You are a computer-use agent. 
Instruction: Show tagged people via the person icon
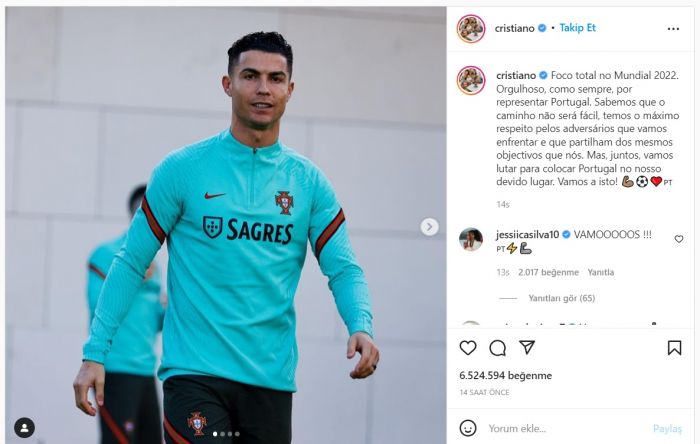(x=25, y=428)
